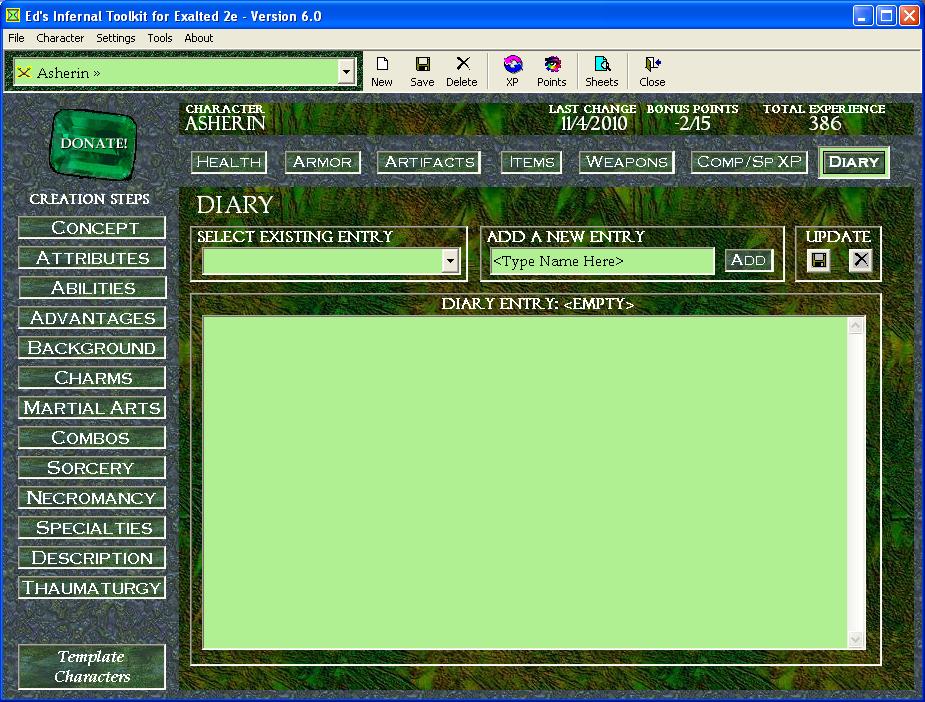
Task: Click inside the diary entry text area
Action: coord(525,483)
